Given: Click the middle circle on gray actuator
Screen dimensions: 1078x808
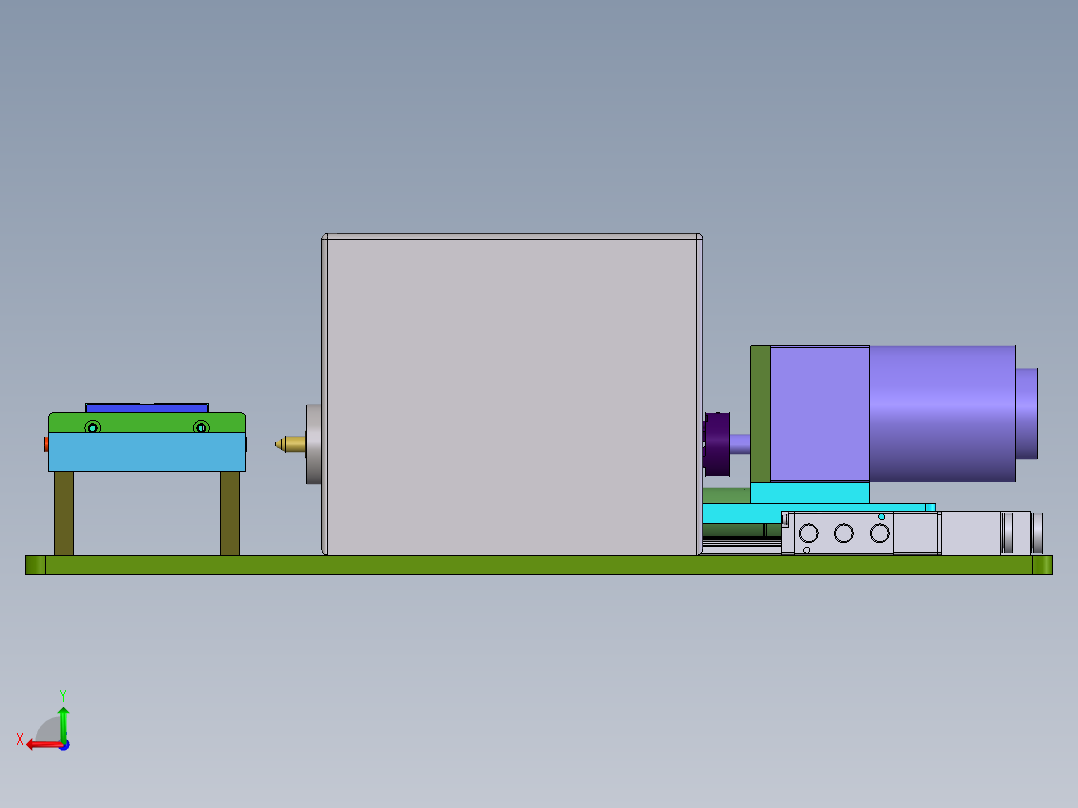Looking at the screenshot, I should [844, 533].
